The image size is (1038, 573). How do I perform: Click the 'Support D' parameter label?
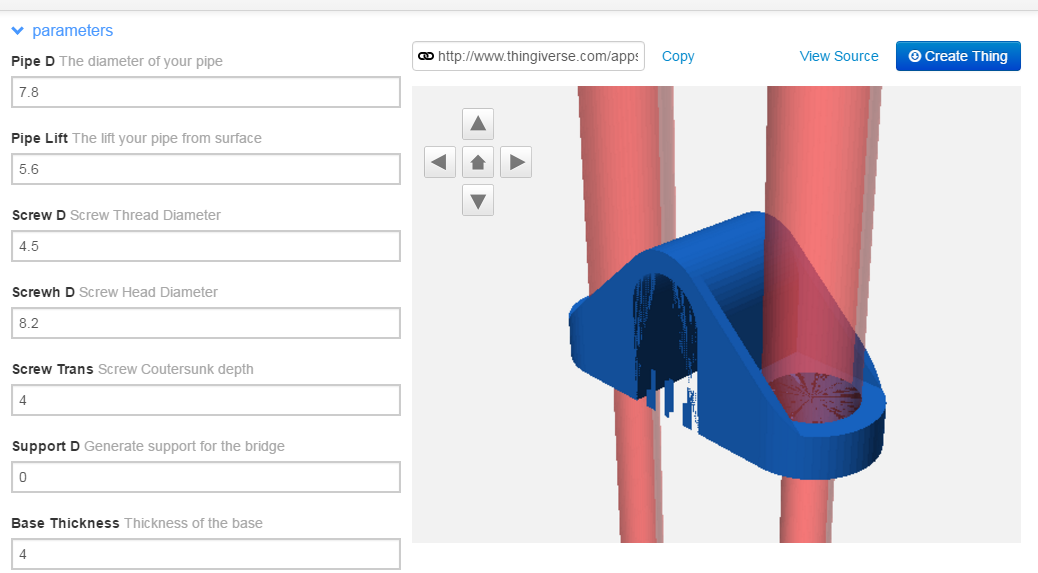tap(46, 446)
